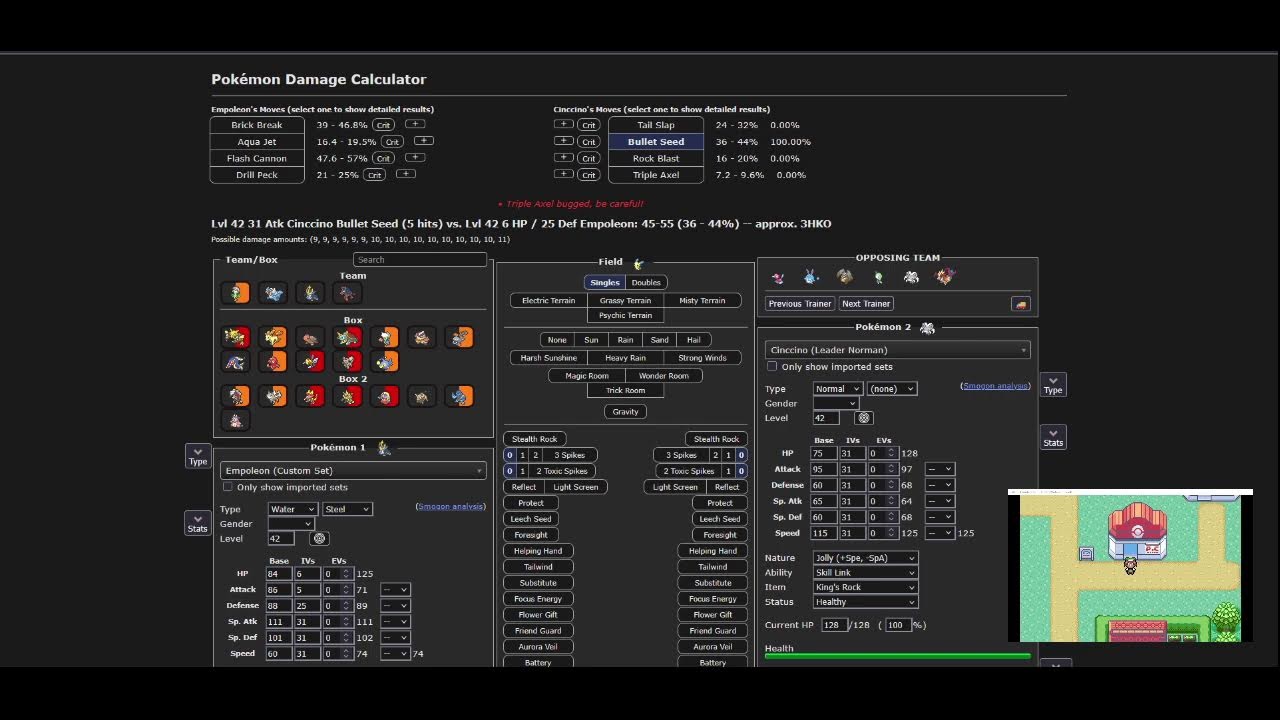Image resolution: width=1280 pixels, height=720 pixels.
Task: Click the Team/Box Search field
Action: 420,260
